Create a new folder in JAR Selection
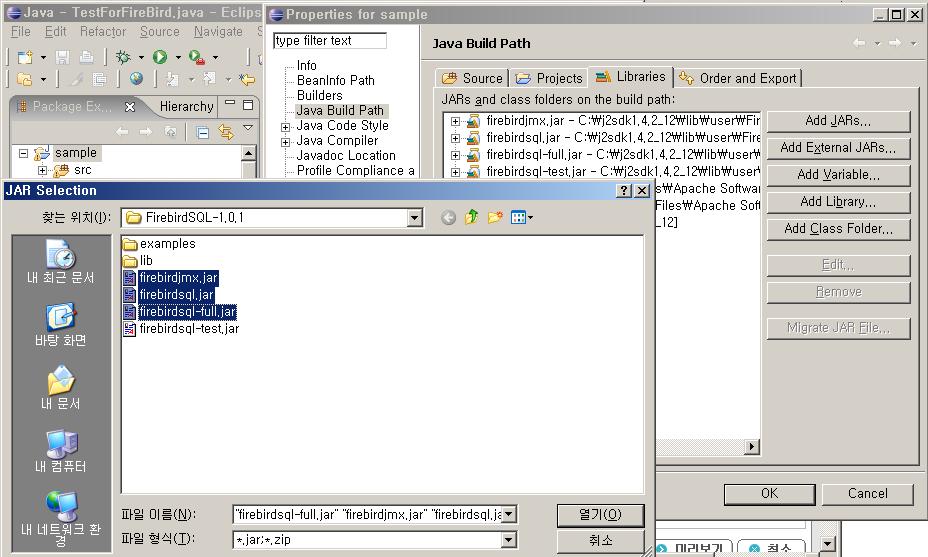Image resolution: width=928 pixels, height=557 pixels. (x=495, y=217)
